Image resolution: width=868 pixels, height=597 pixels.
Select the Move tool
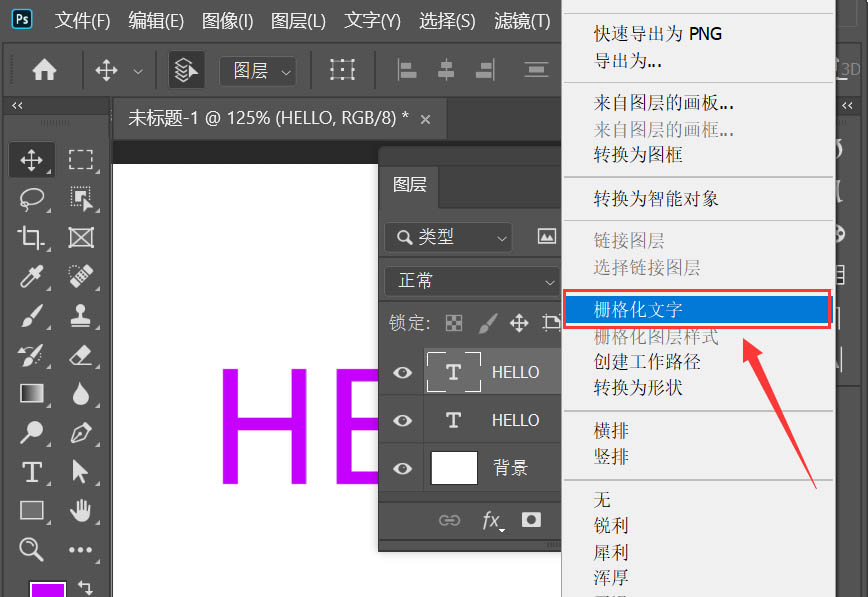32,158
